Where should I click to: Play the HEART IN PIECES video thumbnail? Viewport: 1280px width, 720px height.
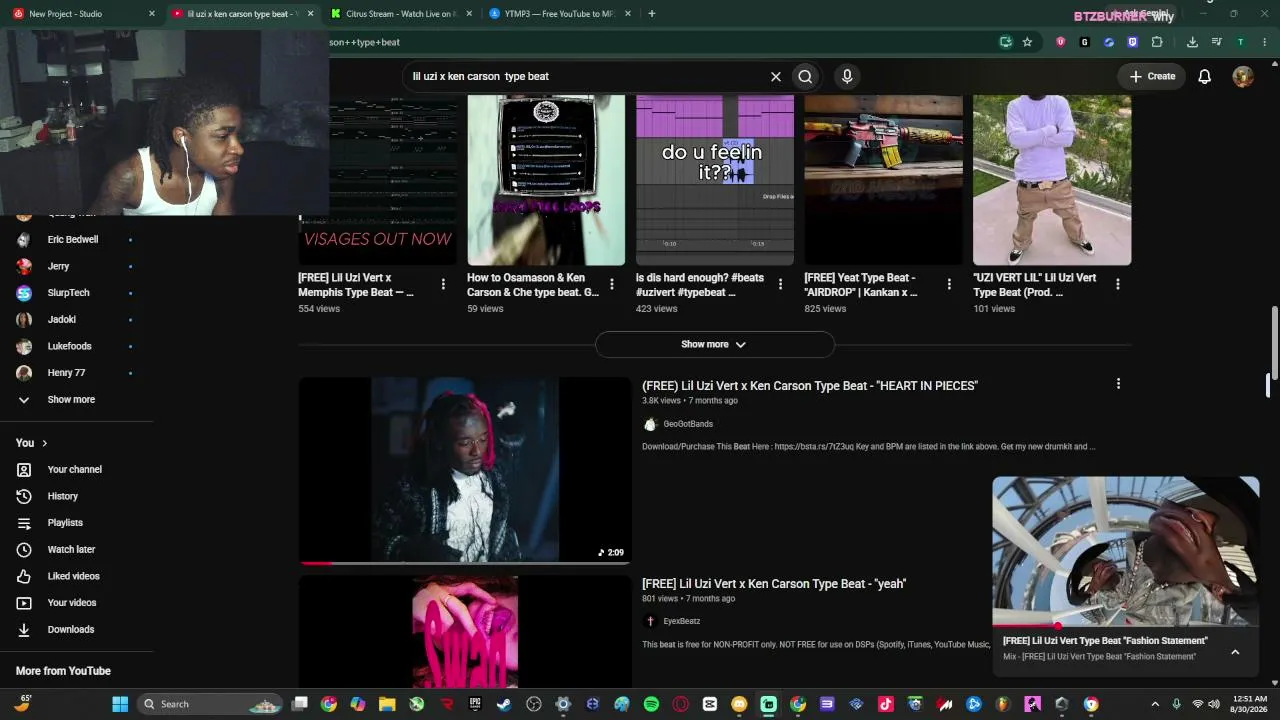coord(465,470)
